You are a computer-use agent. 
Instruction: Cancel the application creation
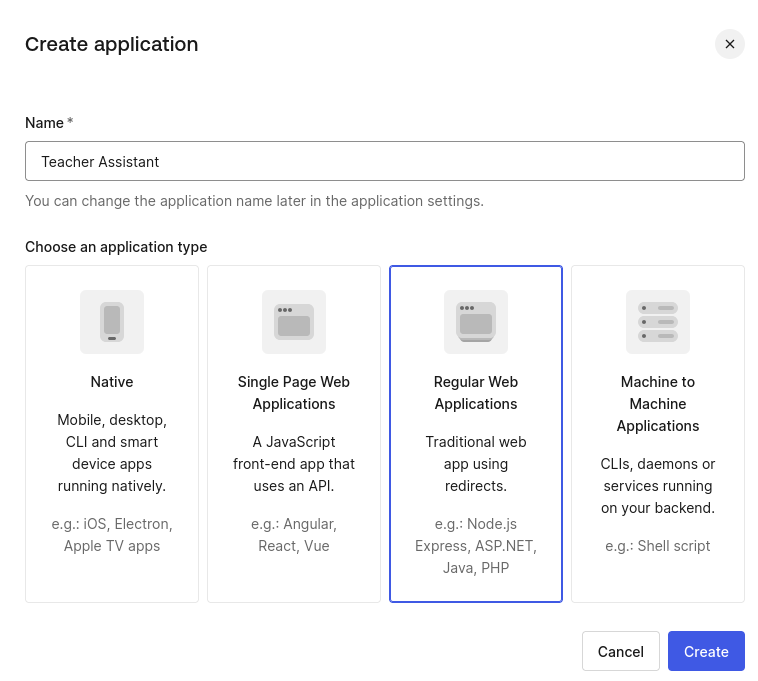click(x=621, y=651)
